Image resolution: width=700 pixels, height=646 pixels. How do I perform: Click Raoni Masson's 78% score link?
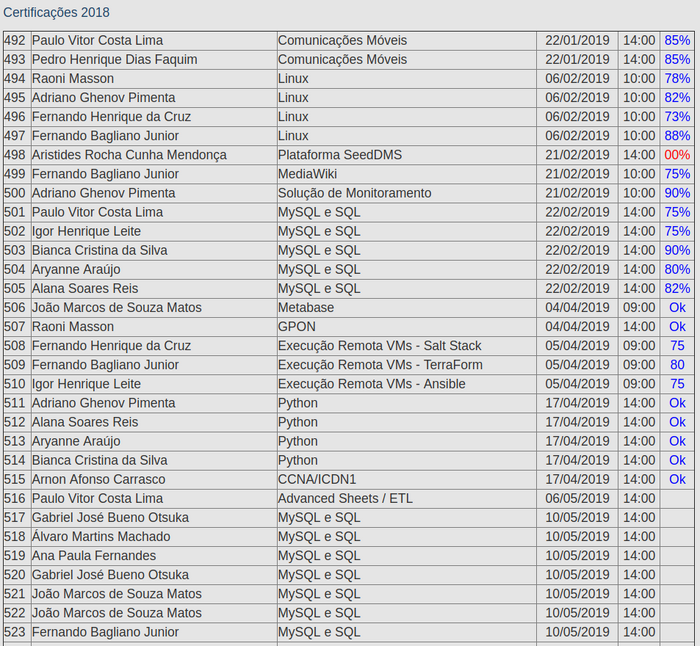[x=677, y=79]
